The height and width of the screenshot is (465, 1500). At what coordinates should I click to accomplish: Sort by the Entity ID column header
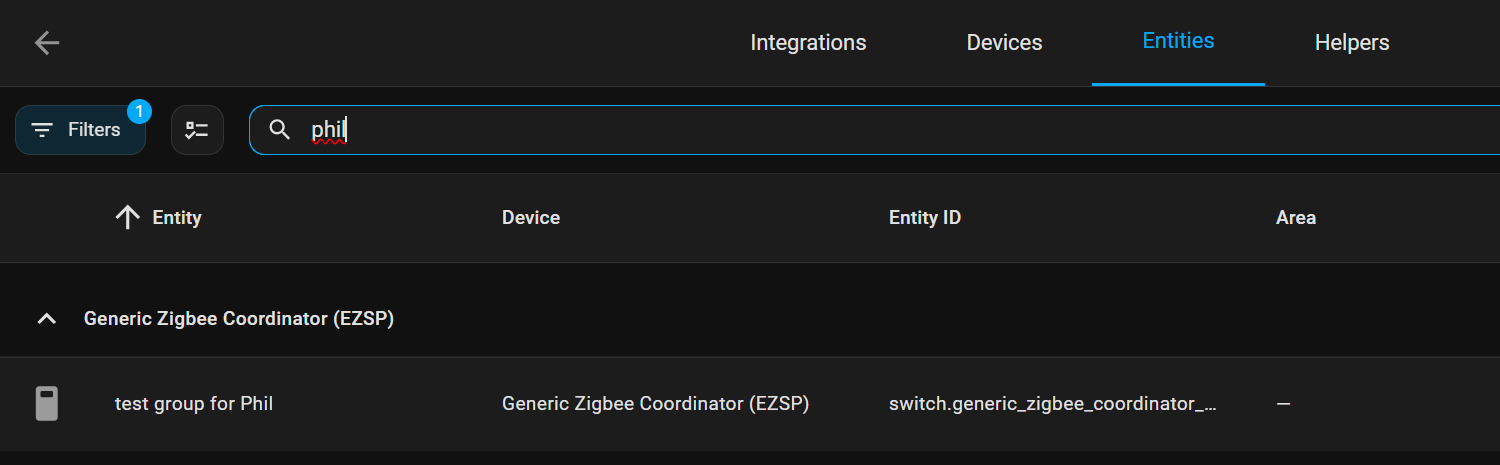(925, 218)
